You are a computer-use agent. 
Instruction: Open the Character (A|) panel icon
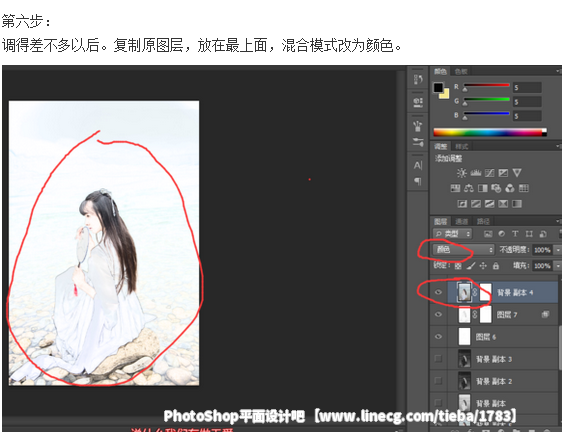point(418,165)
